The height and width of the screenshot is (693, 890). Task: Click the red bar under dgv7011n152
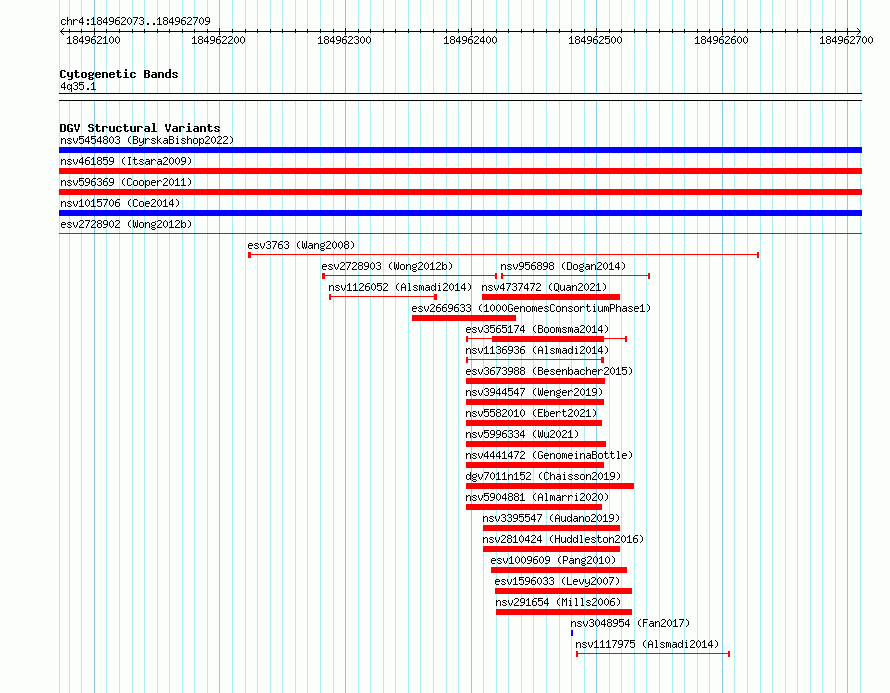(x=550, y=486)
